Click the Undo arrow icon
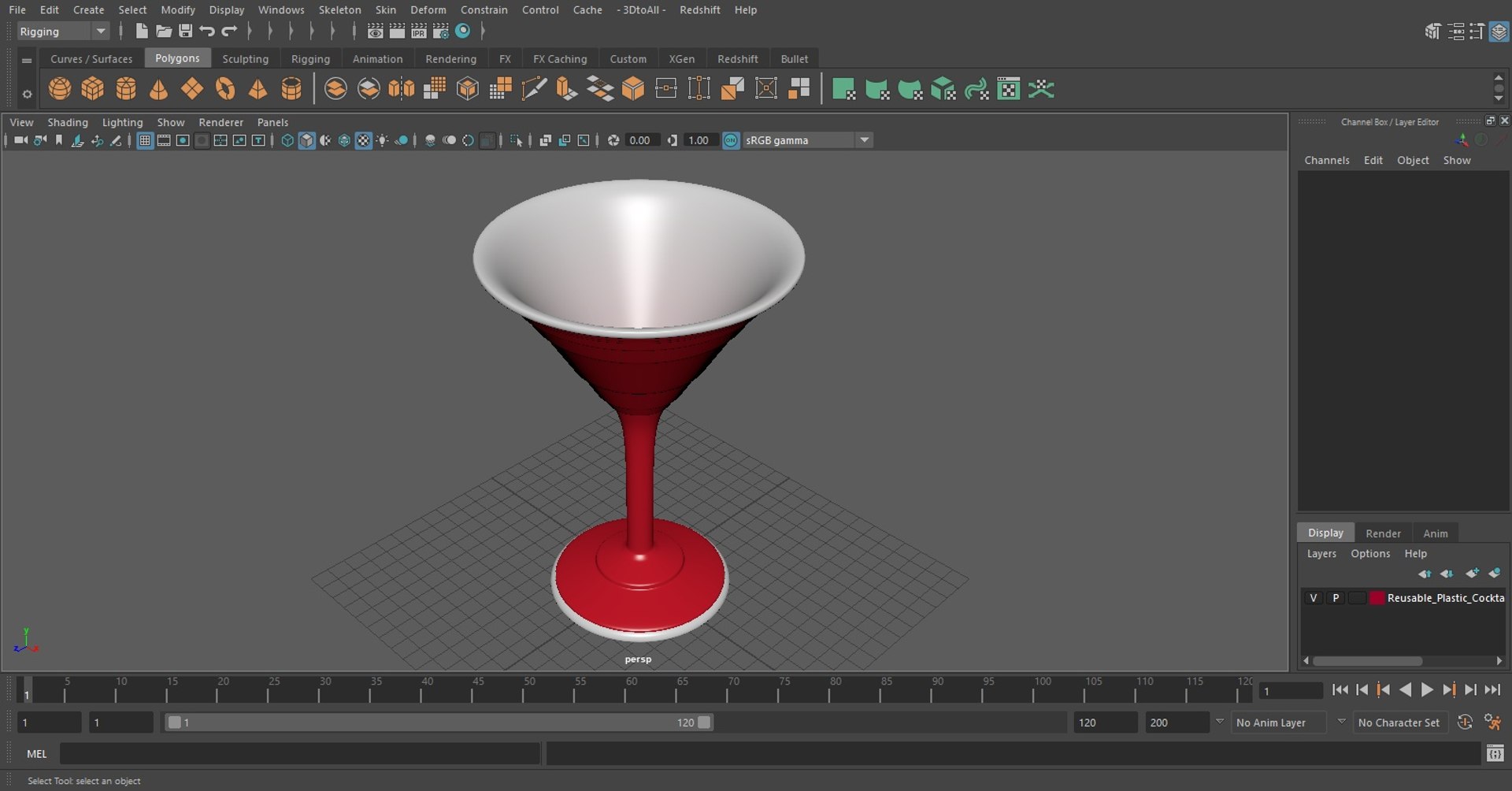The image size is (1512, 791). tap(207, 31)
